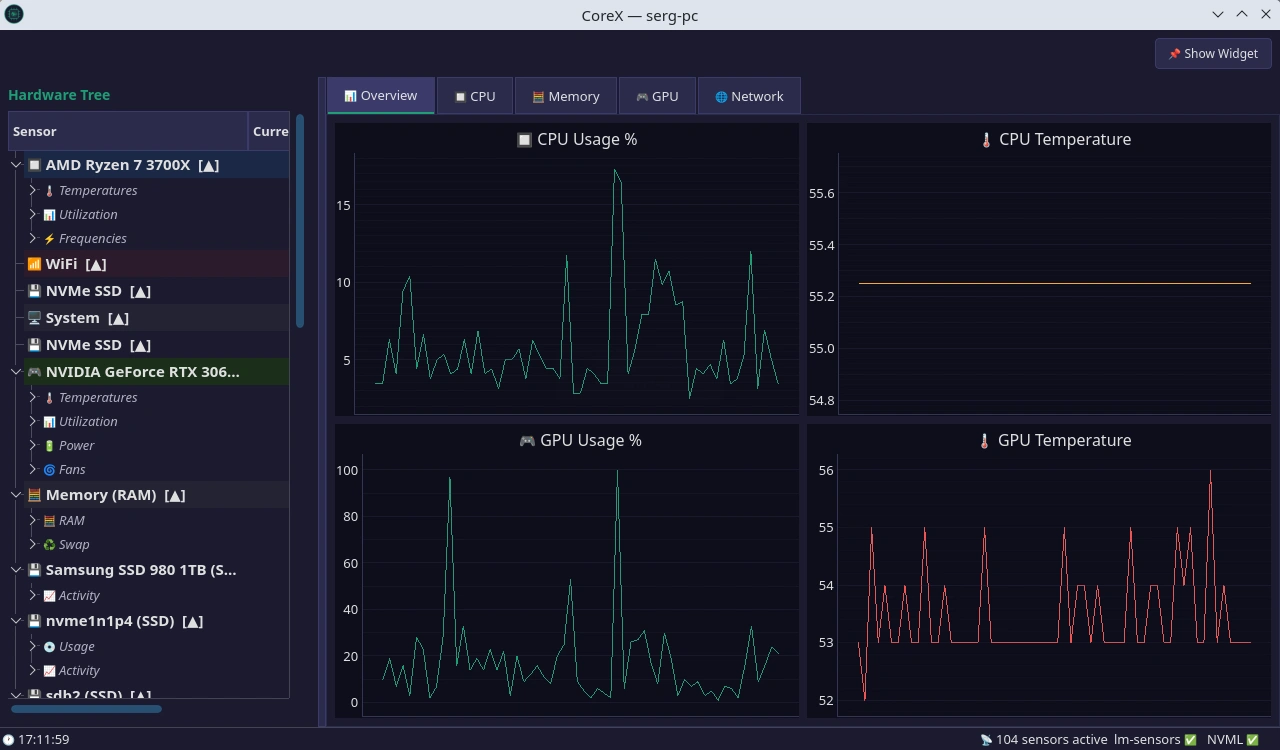Click the Samsung SSD 980 disk icon

pos(34,570)
